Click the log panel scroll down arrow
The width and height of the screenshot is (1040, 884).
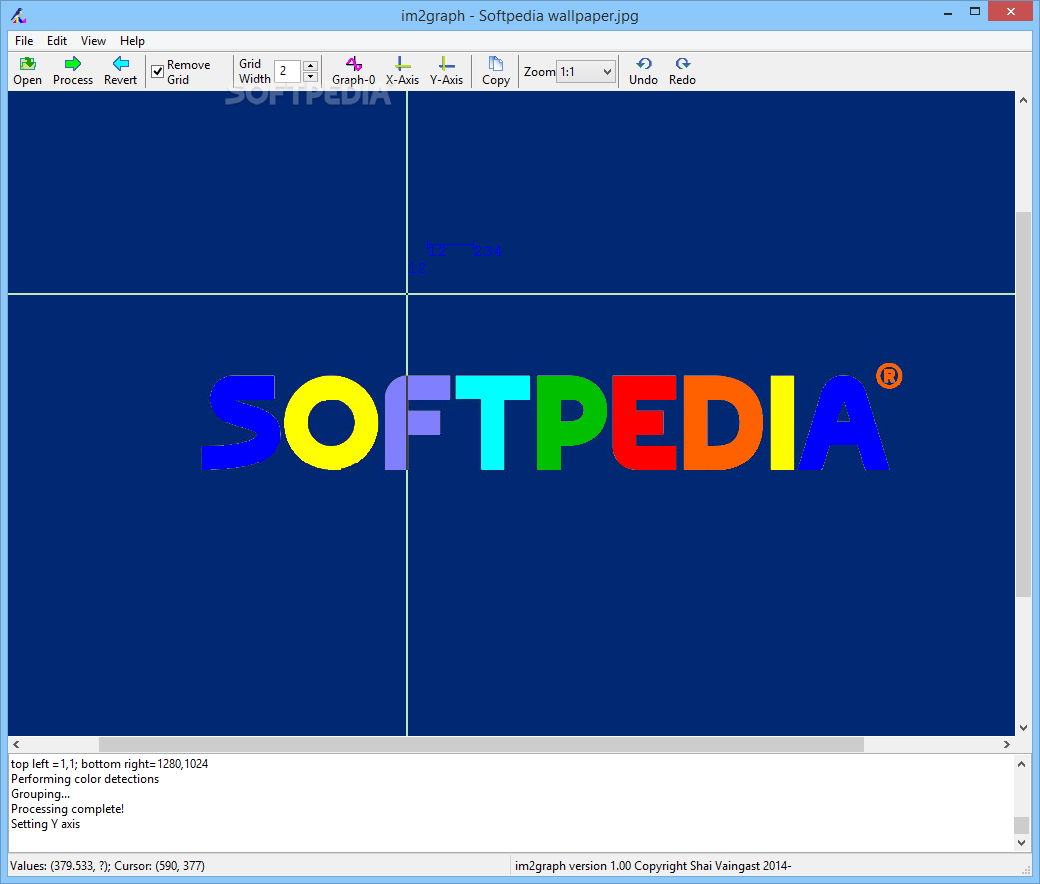1021,842
